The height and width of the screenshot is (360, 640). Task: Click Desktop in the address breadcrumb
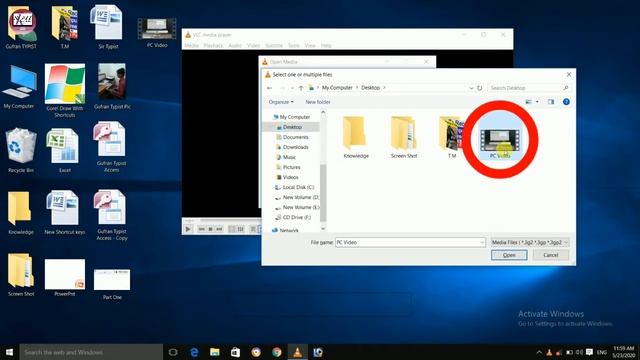(370, 88)
